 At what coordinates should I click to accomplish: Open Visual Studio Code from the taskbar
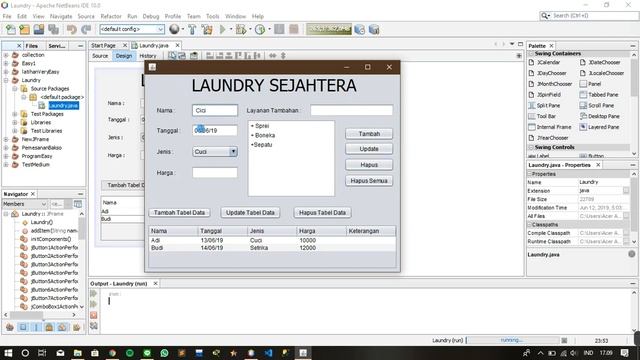(268, 353)
